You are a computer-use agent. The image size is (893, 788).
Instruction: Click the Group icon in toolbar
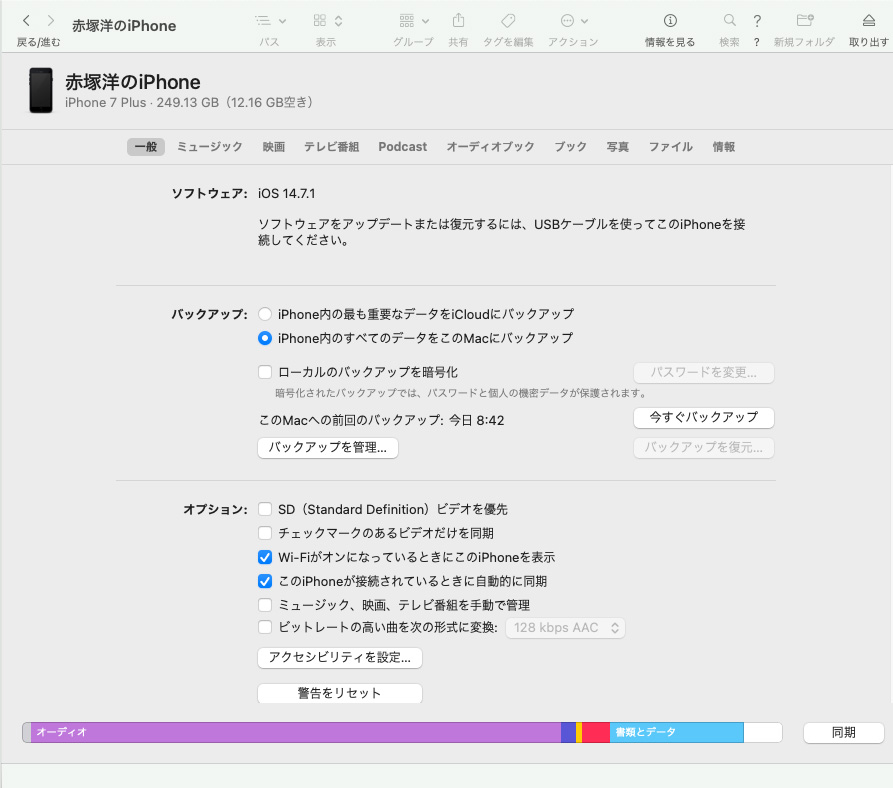click(407, 21)
